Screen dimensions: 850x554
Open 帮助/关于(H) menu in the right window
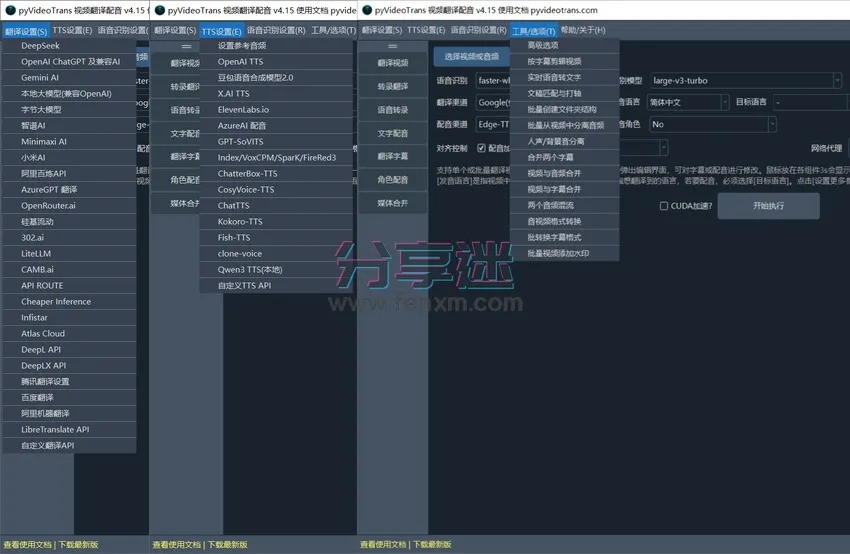(583, 30)
